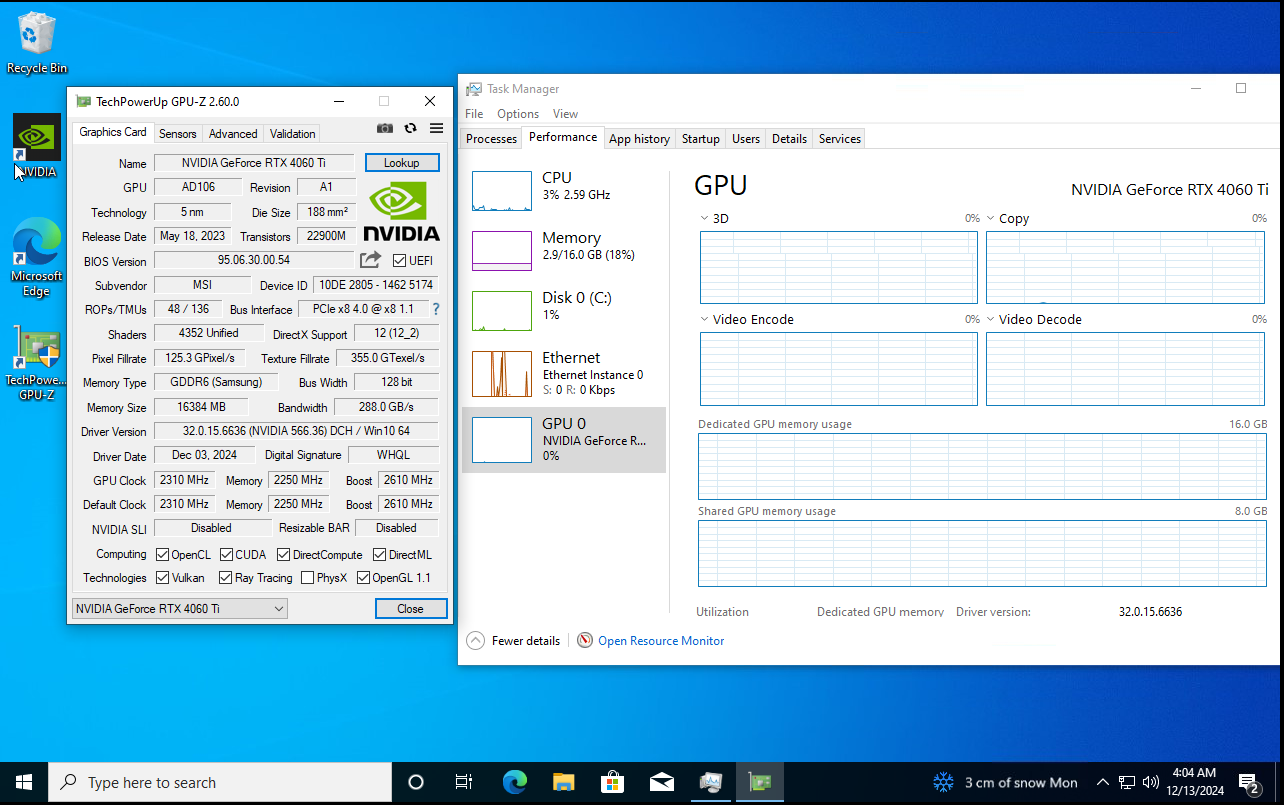The height and width of the screenshot is (805, 1284).
Task: Open the Services tab in Task Manager
Action: point(840,139)
